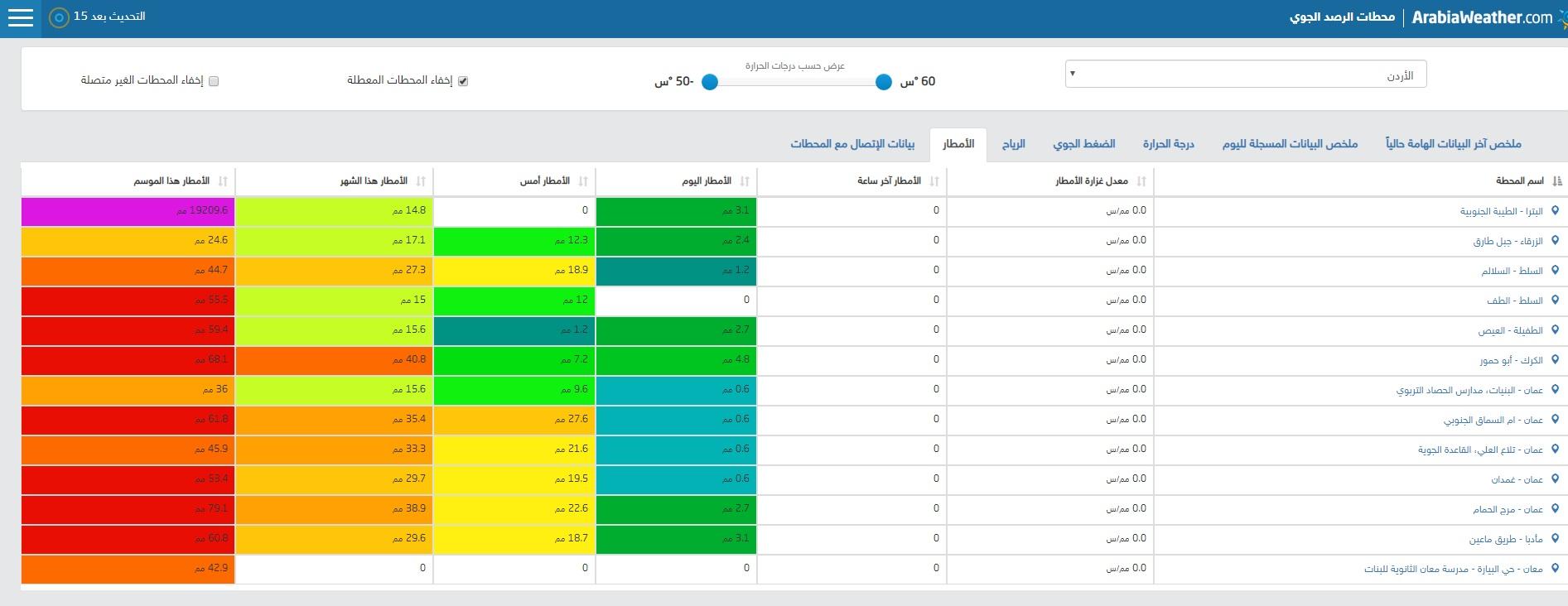Sort by الأمطار اليوم column icon
Viewport: 1568px width, 606px height.
coord(745,181)
